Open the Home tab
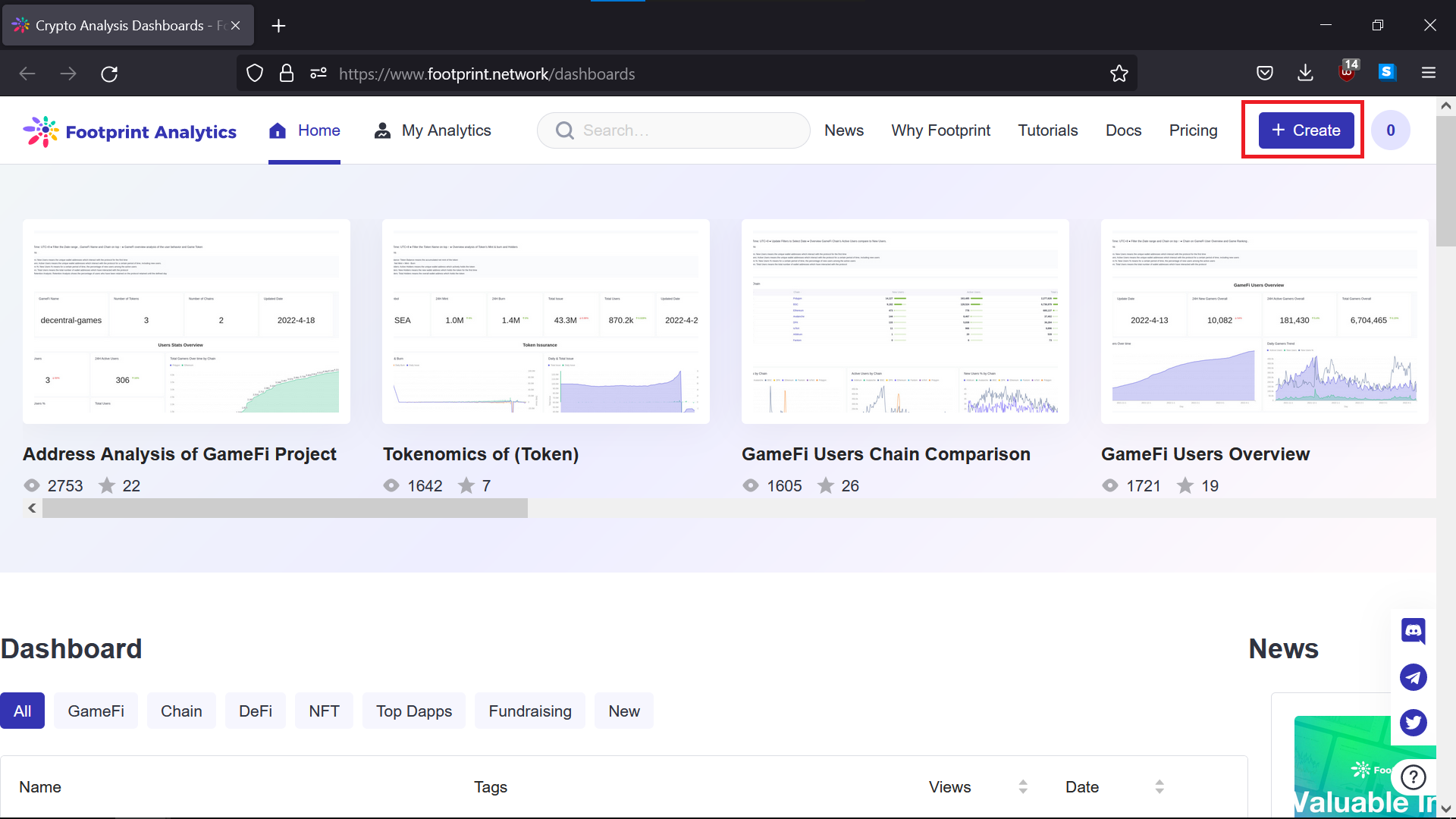This screenshot has height=819, width=1456. [x=304, y=130]
